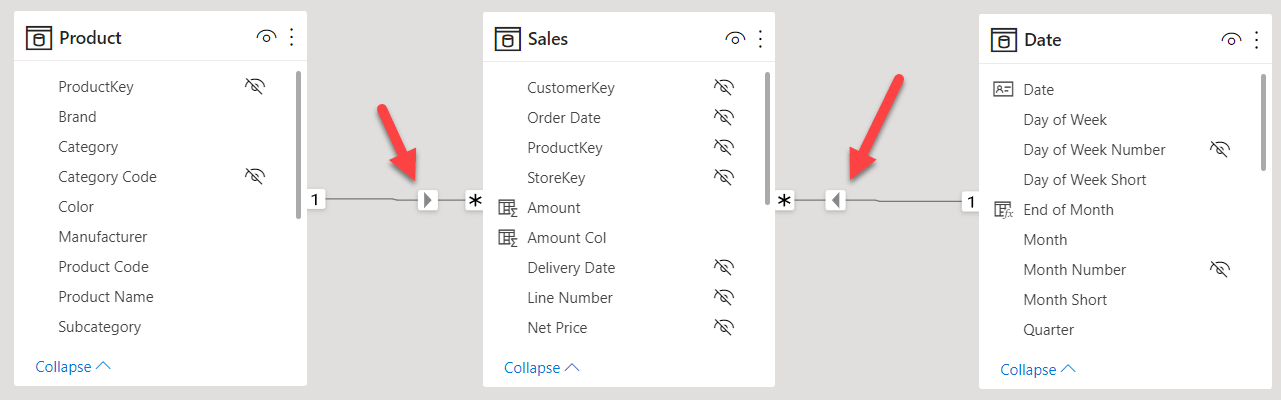Collapse the Date table fields
1281x400 pixels.
click(1037, 370)
